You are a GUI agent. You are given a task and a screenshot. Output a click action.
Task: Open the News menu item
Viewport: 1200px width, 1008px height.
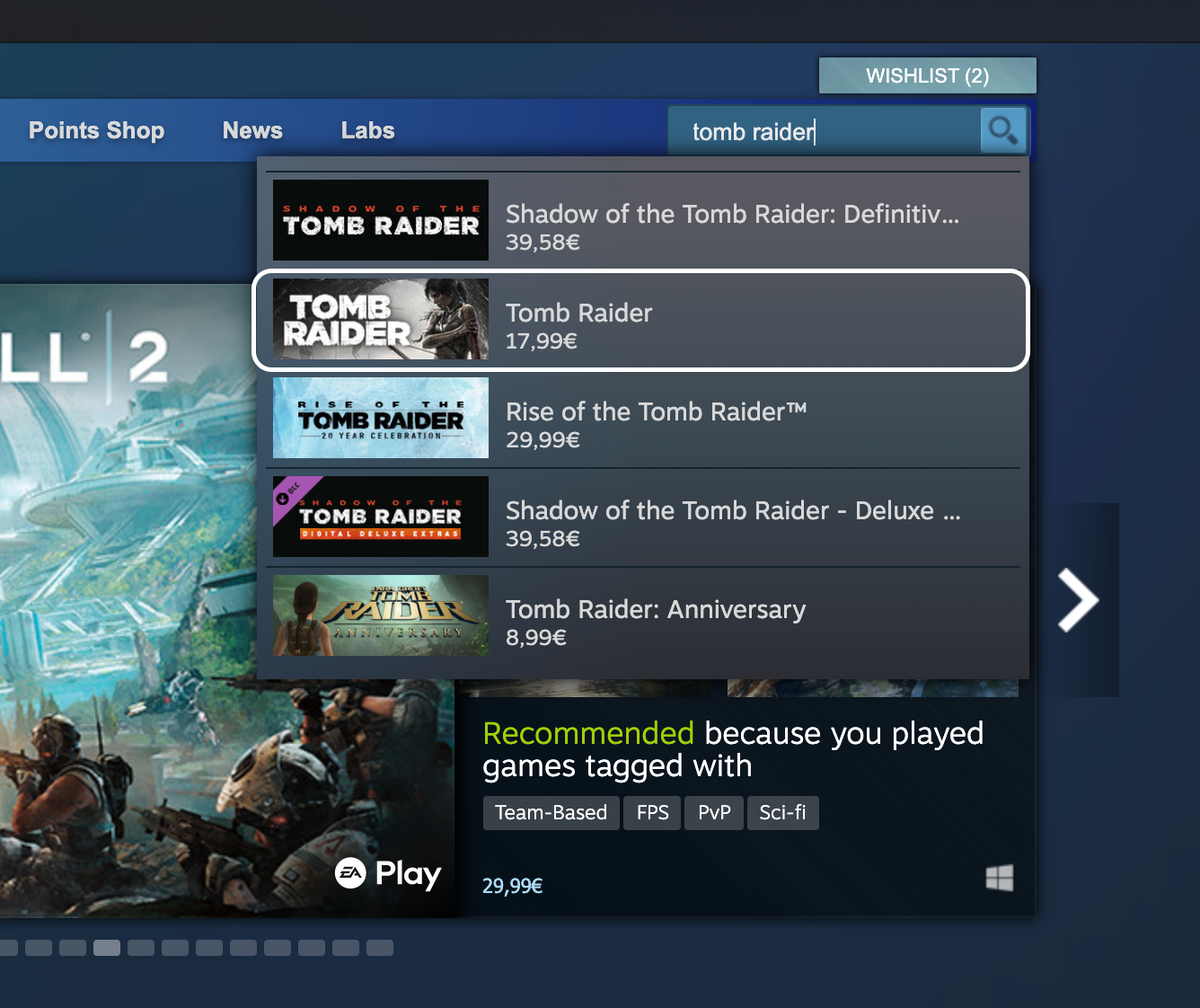coord(252,130)
